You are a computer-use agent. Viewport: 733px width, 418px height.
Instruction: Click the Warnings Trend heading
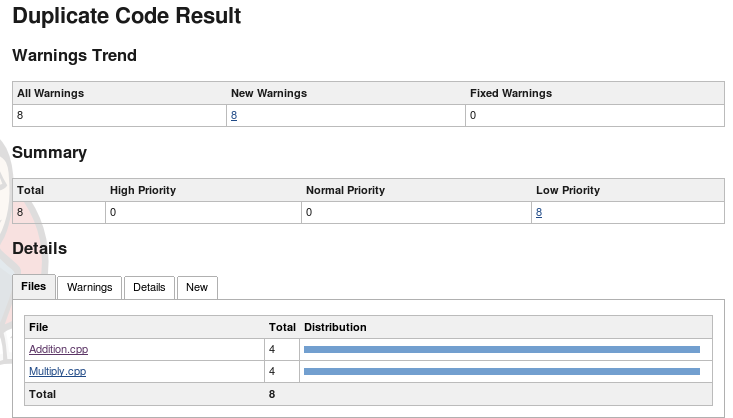74,56
